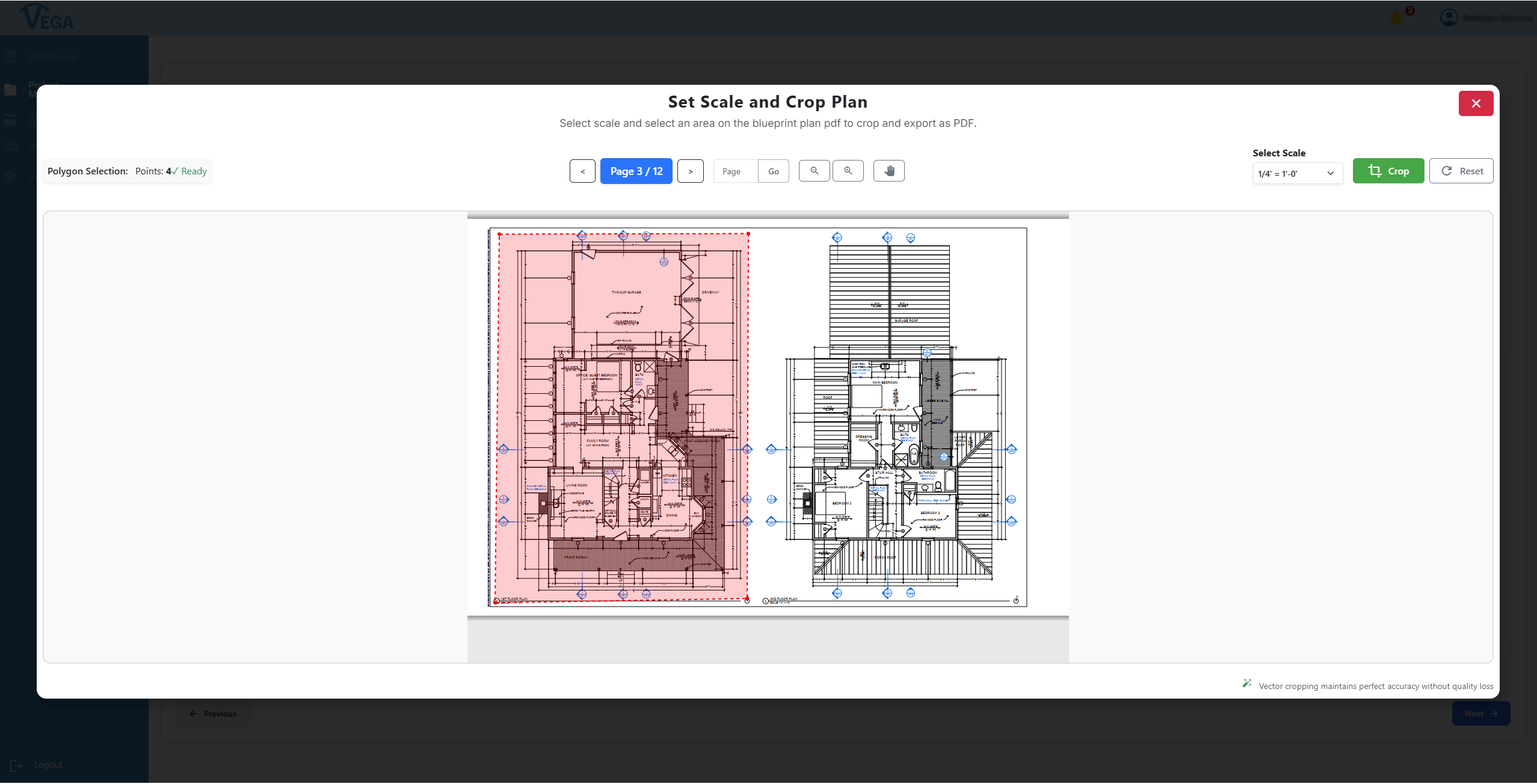The height and width of the screenshot is (784, 1537).
Task: Go to the next PDF page
Action: pos(690,171)
